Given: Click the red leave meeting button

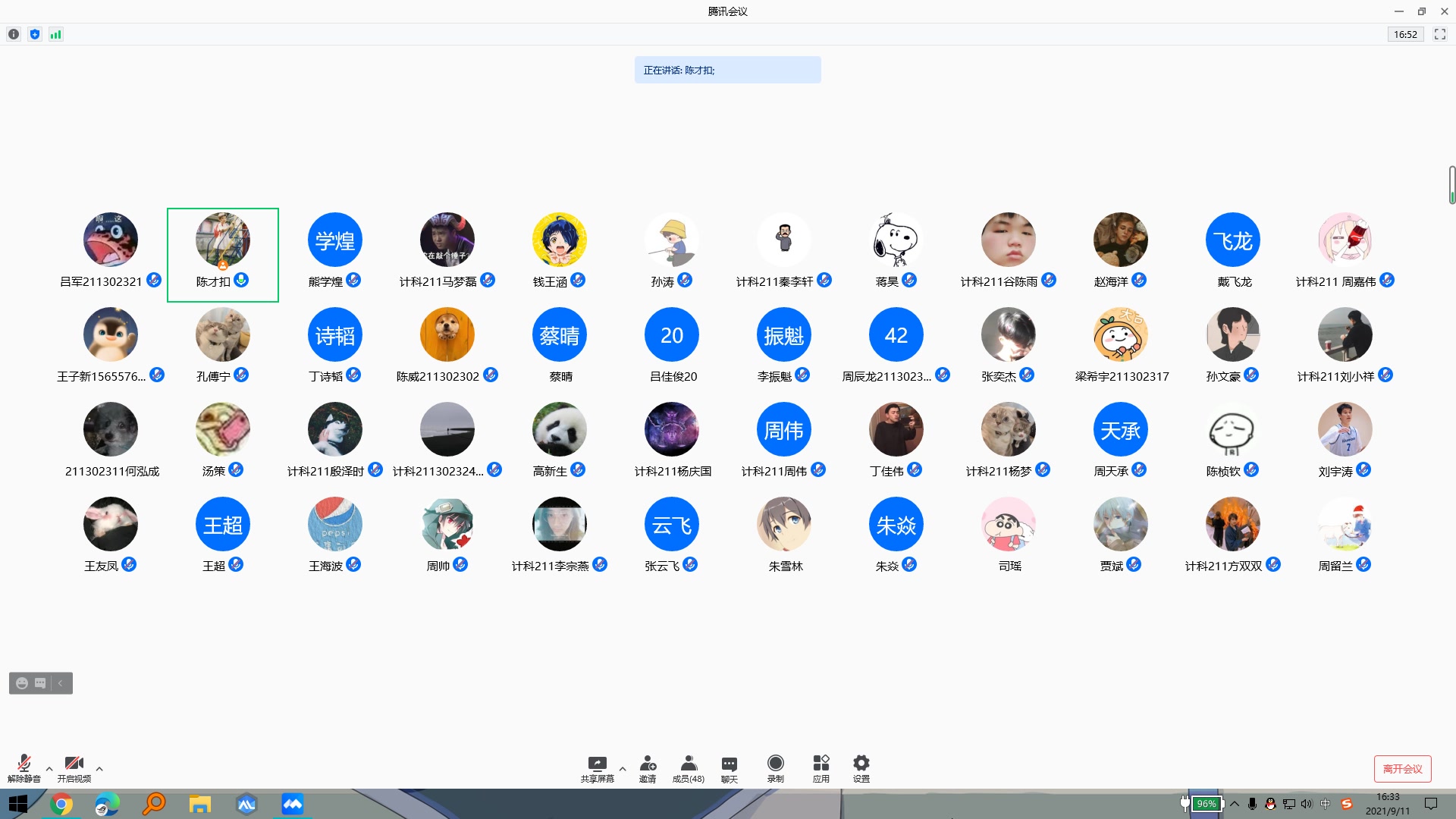Looking at the screenshot, I should click(1402, 768).
